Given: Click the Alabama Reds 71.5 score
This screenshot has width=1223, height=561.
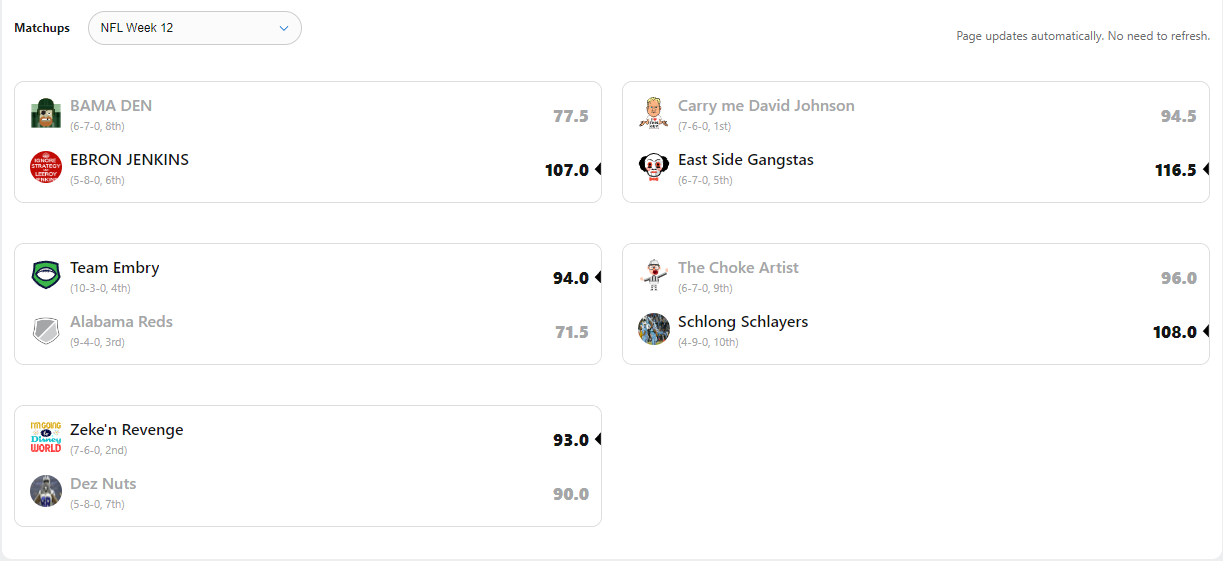Looking at the screenshot, I should click(x=571, y=332).
